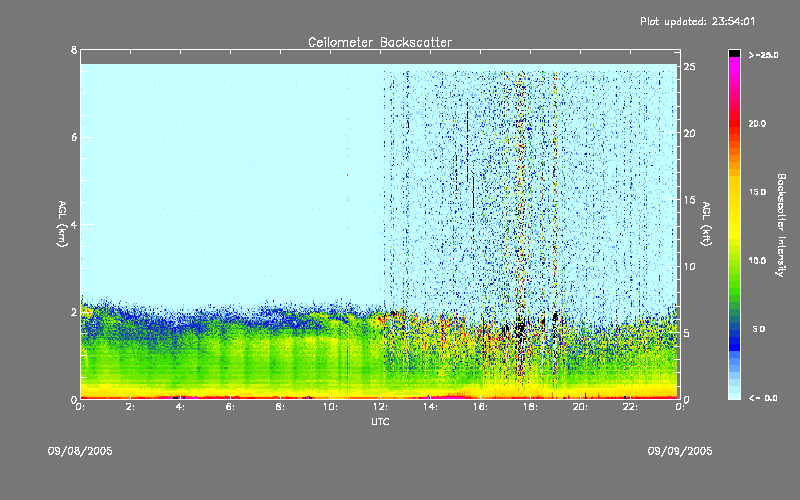Click the 2: hour tick label
Image resolution: width=800 pixels, height=500 pixels.
pyautogui.click(x=131, y=407)
